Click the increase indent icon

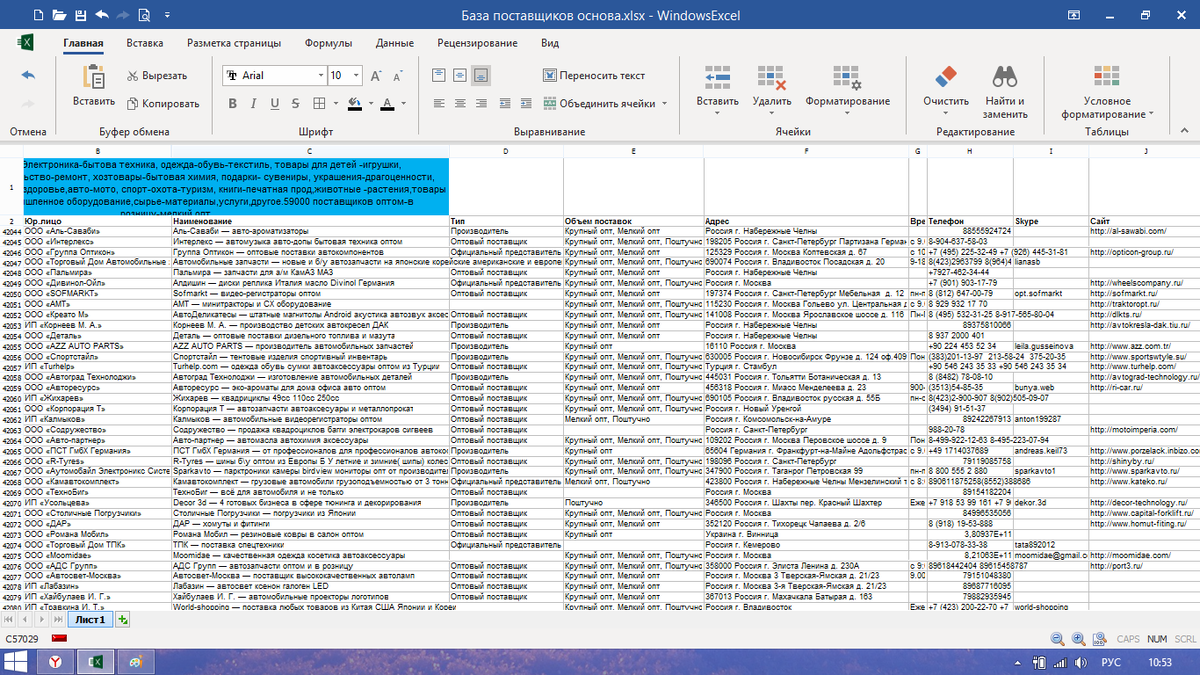pyautogui.click(x=527, y=103)
